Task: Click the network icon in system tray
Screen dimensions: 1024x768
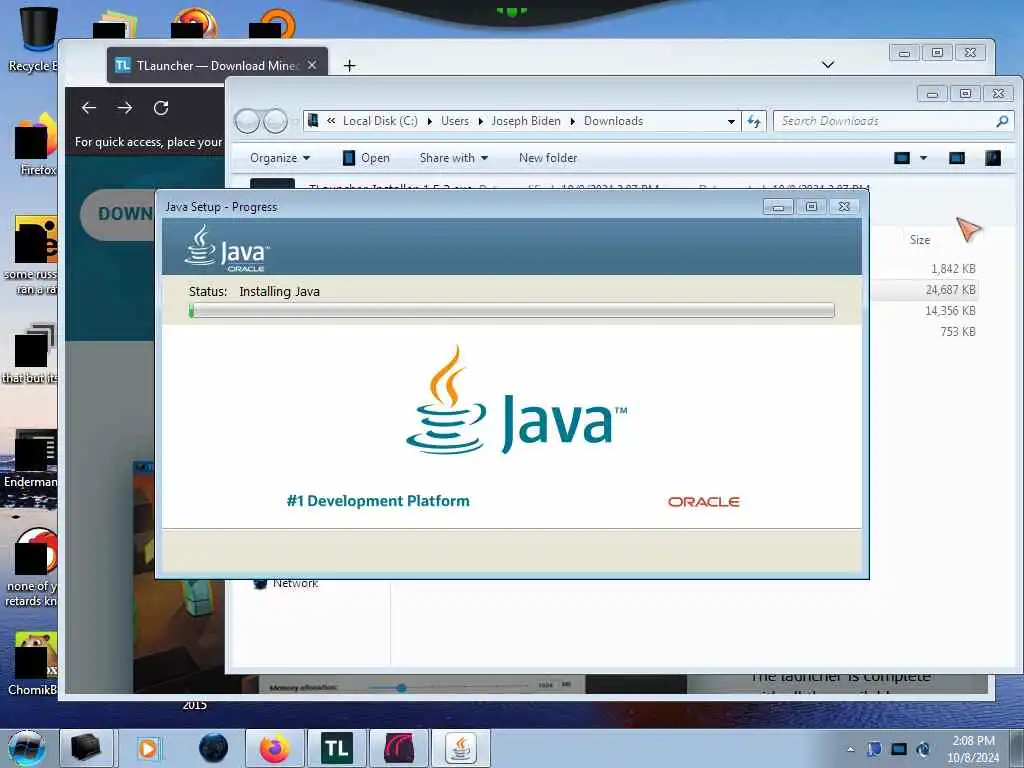Action: pyautogui.click(x=899, y=749)
